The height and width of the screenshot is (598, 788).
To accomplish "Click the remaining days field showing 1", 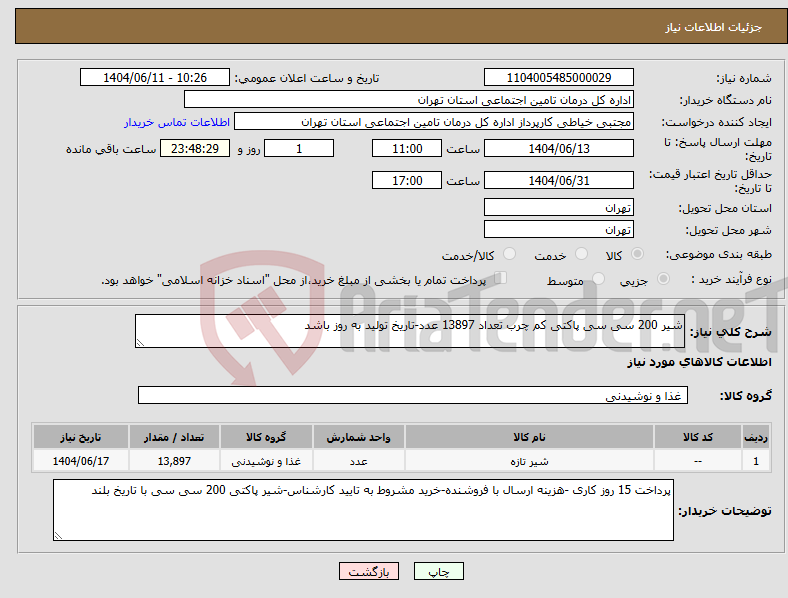I will pyautogui.click(x=299, y=148).
